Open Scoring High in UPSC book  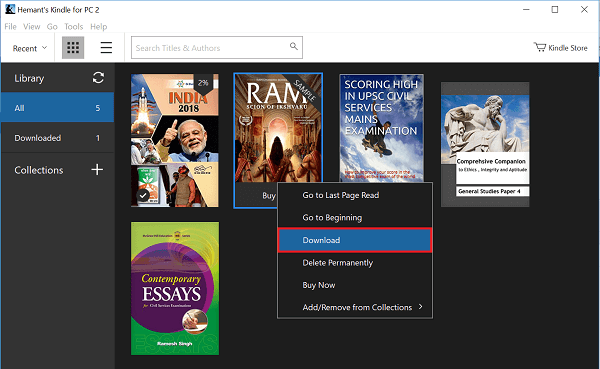(x=381, y=128)
